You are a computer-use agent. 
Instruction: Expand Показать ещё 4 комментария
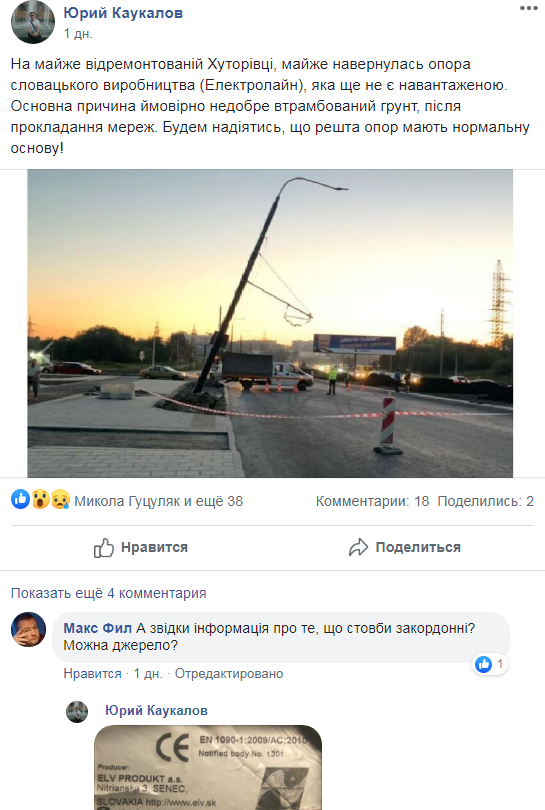108,593
